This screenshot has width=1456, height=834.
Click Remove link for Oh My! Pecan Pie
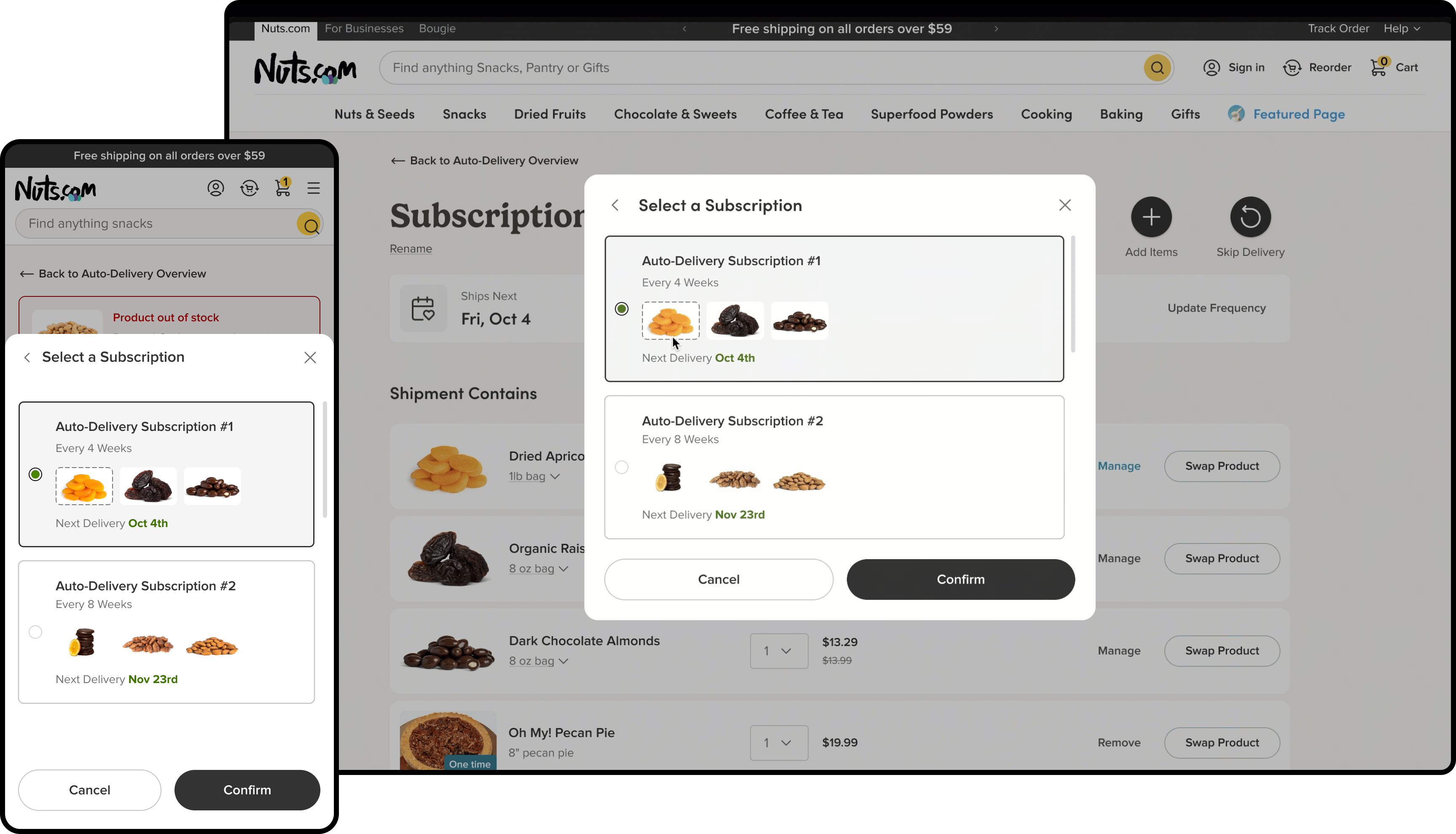[x=1119, y=743]
